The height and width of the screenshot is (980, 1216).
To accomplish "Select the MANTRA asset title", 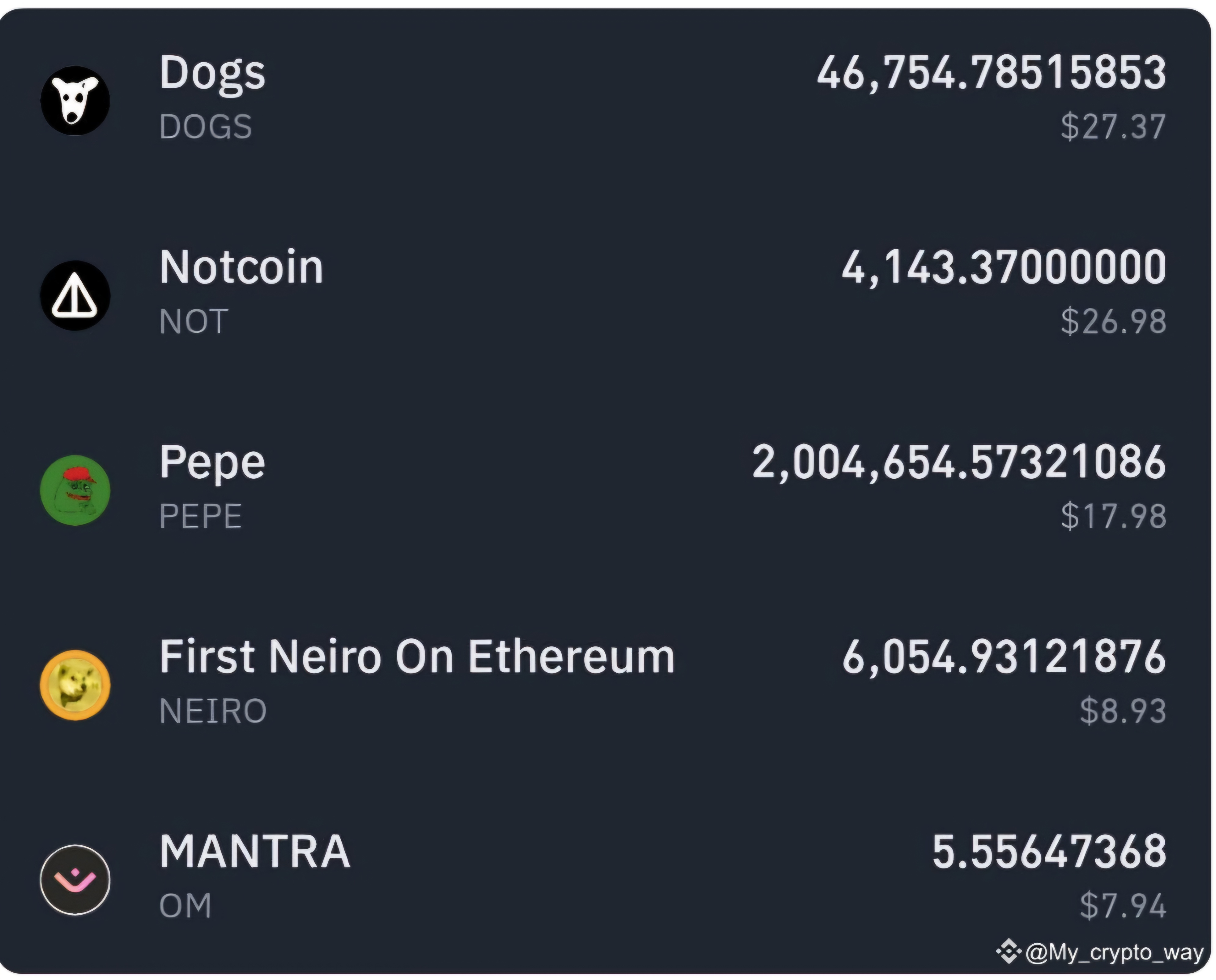I will point(255,851).
